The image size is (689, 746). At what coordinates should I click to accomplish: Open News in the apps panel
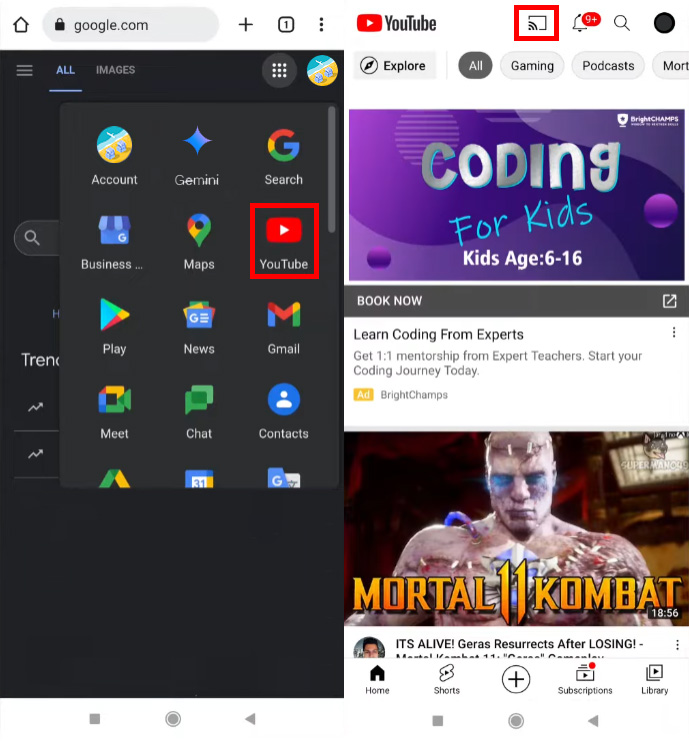coord(199,326)
